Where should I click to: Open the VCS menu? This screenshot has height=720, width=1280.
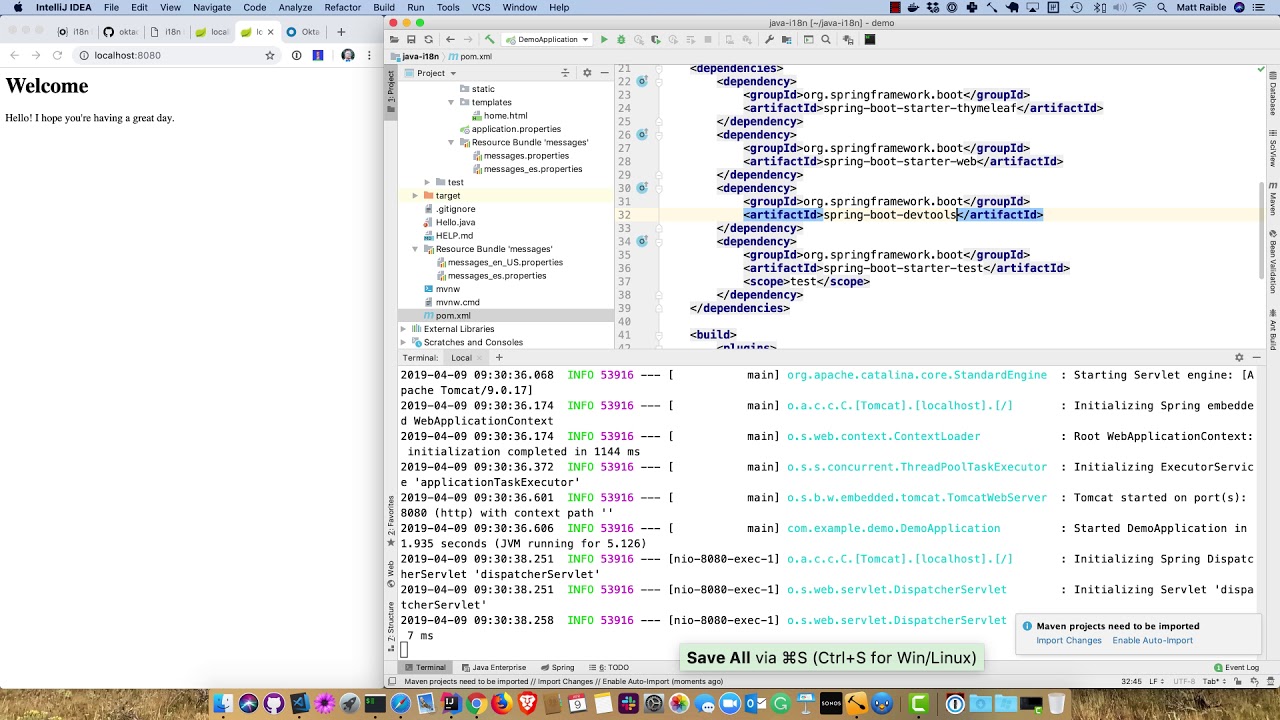(x=481, y=7)
